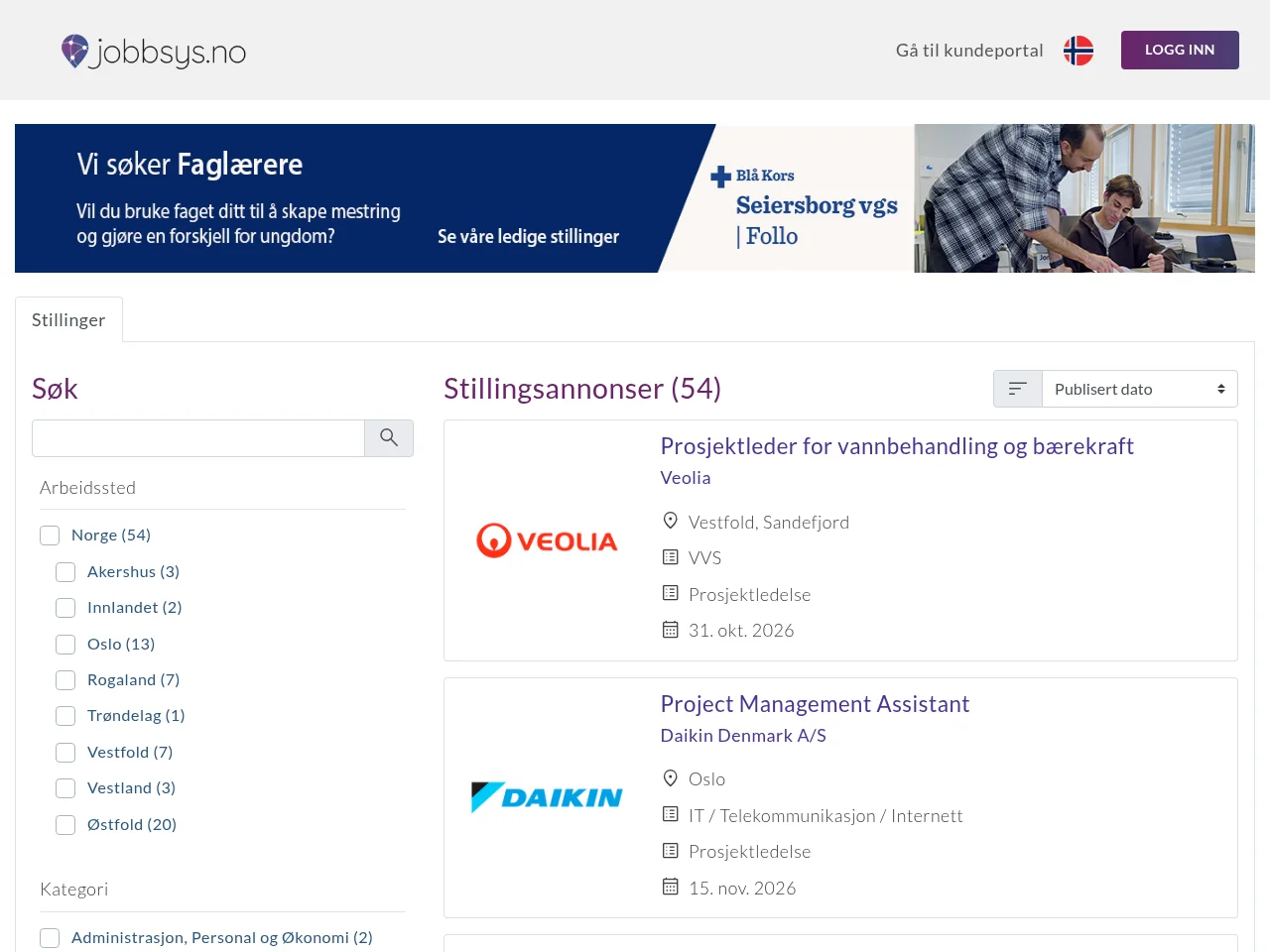
Task: Click the Veolia company name link
Action: (686, 478)
